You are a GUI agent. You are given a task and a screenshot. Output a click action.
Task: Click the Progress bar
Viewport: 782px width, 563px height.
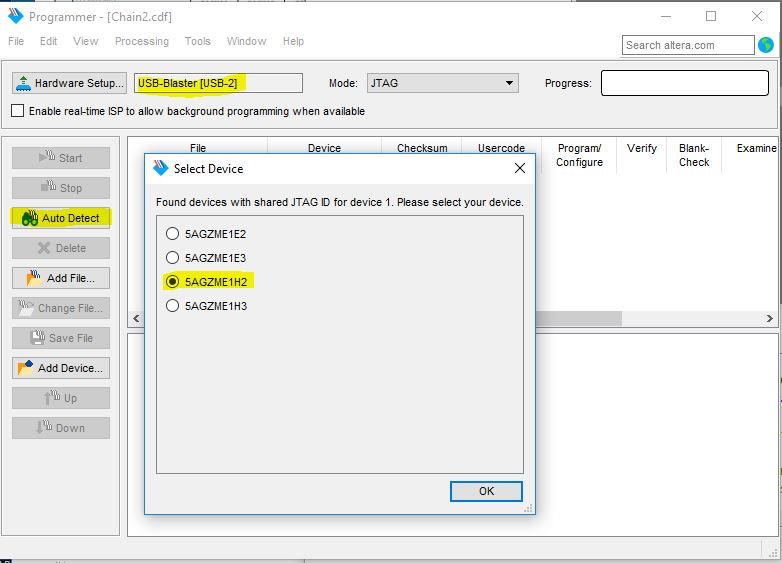point(685,83)
